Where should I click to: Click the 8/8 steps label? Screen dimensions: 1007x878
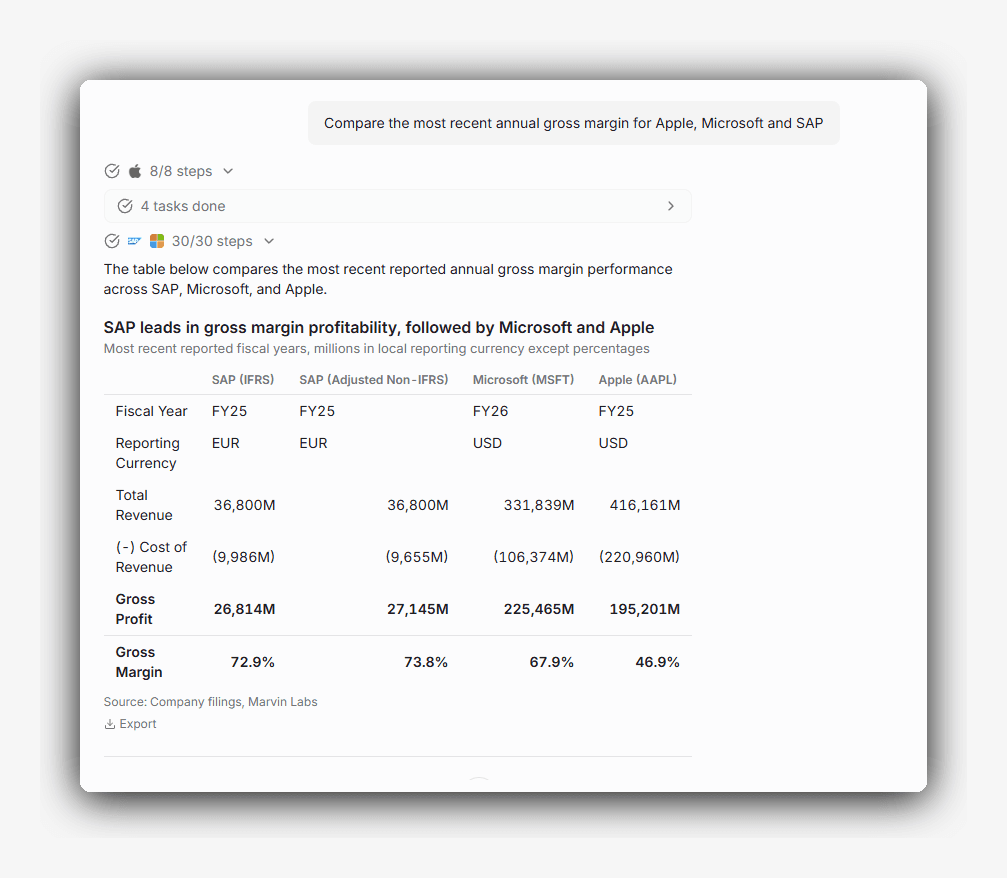(x=181, y=171)
